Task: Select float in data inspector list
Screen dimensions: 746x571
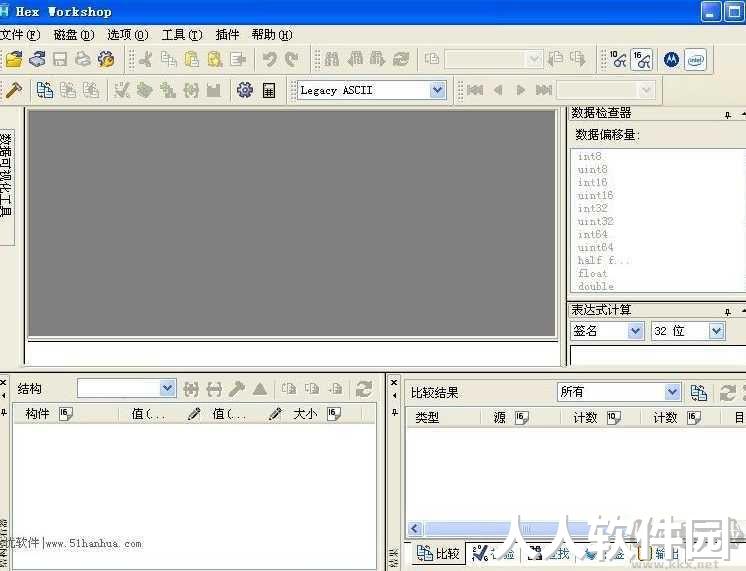Action: pyautogui.click(x=593, y=274)
